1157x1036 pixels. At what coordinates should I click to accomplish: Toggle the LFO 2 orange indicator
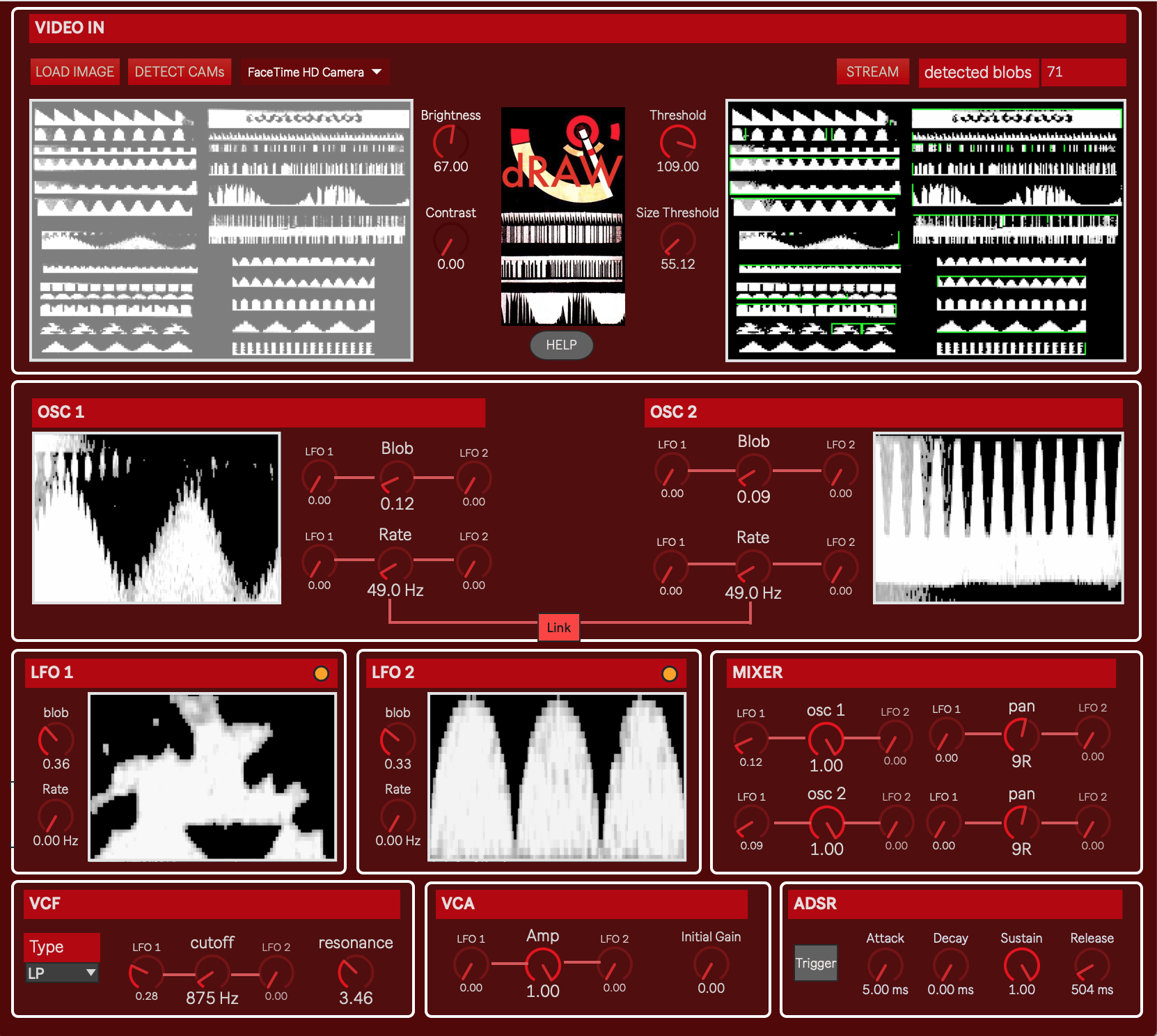(669, 673)
